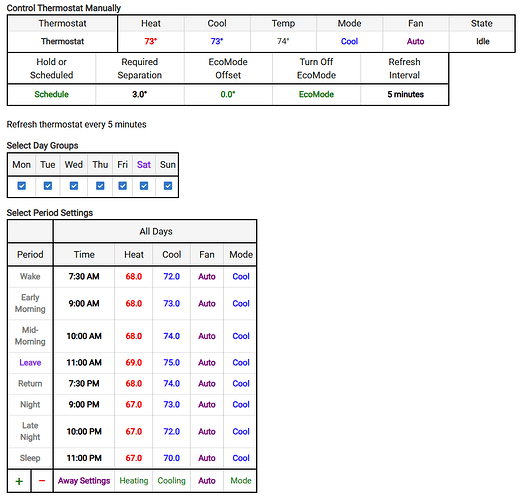Toggle the Sat day checkbox
This screenshot has width=525, height=500.
point(144,186)
